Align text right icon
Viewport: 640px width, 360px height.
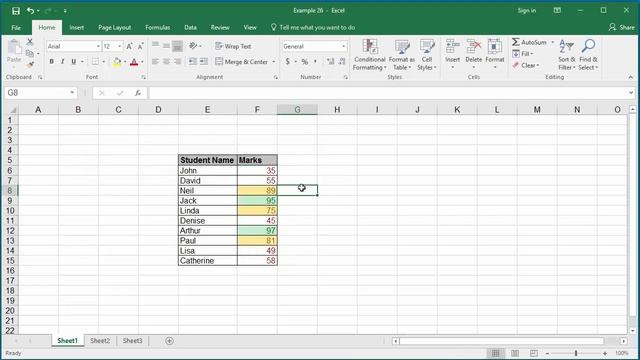click(x=178, y=62)
